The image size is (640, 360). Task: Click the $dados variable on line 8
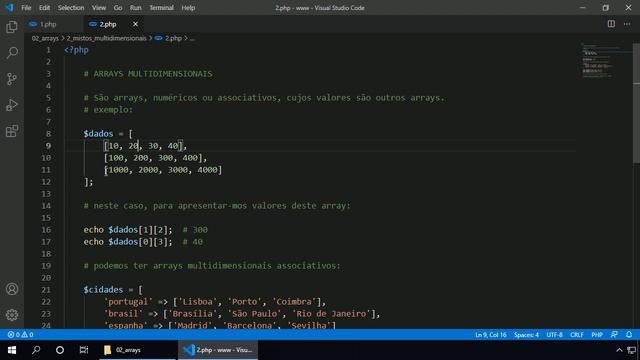[98, 134]
